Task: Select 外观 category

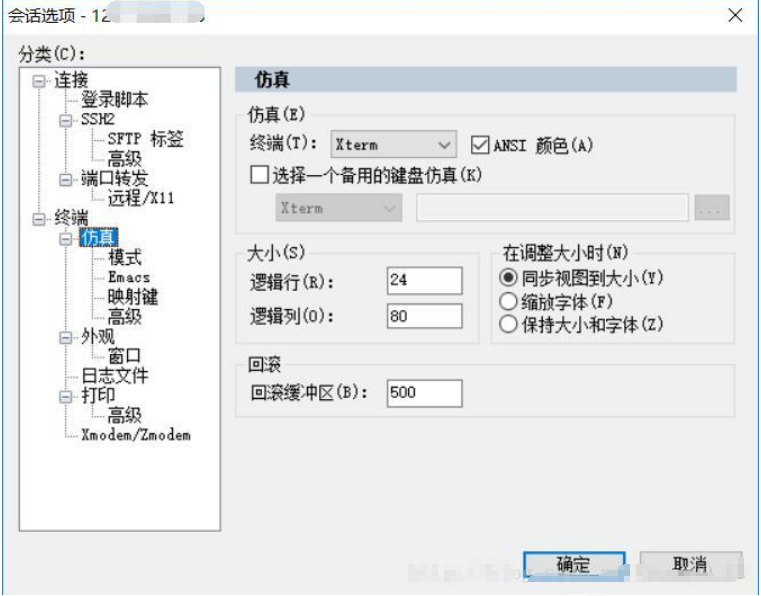Action: click(98, 336)
